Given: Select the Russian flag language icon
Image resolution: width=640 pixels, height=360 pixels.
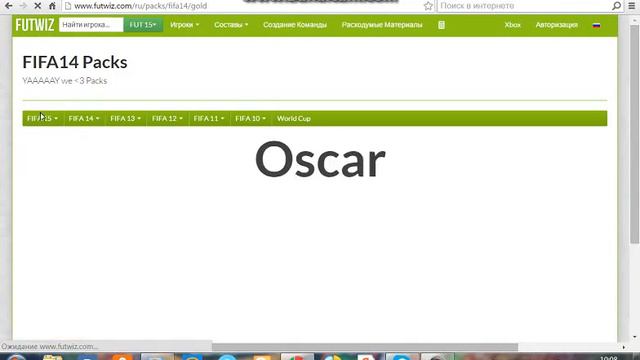Looking at the screenshot, I should click(596, 25).
